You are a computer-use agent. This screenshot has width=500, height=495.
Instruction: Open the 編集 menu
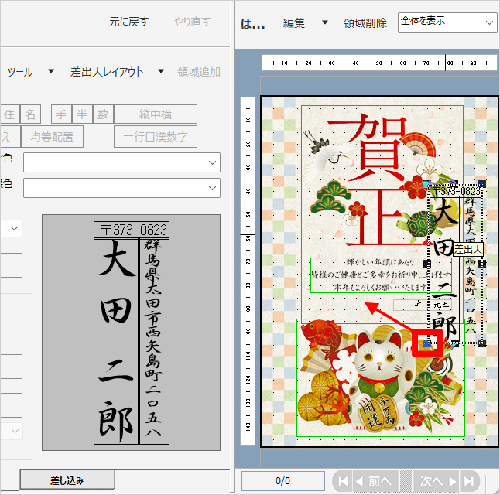[x=294, y=23]
